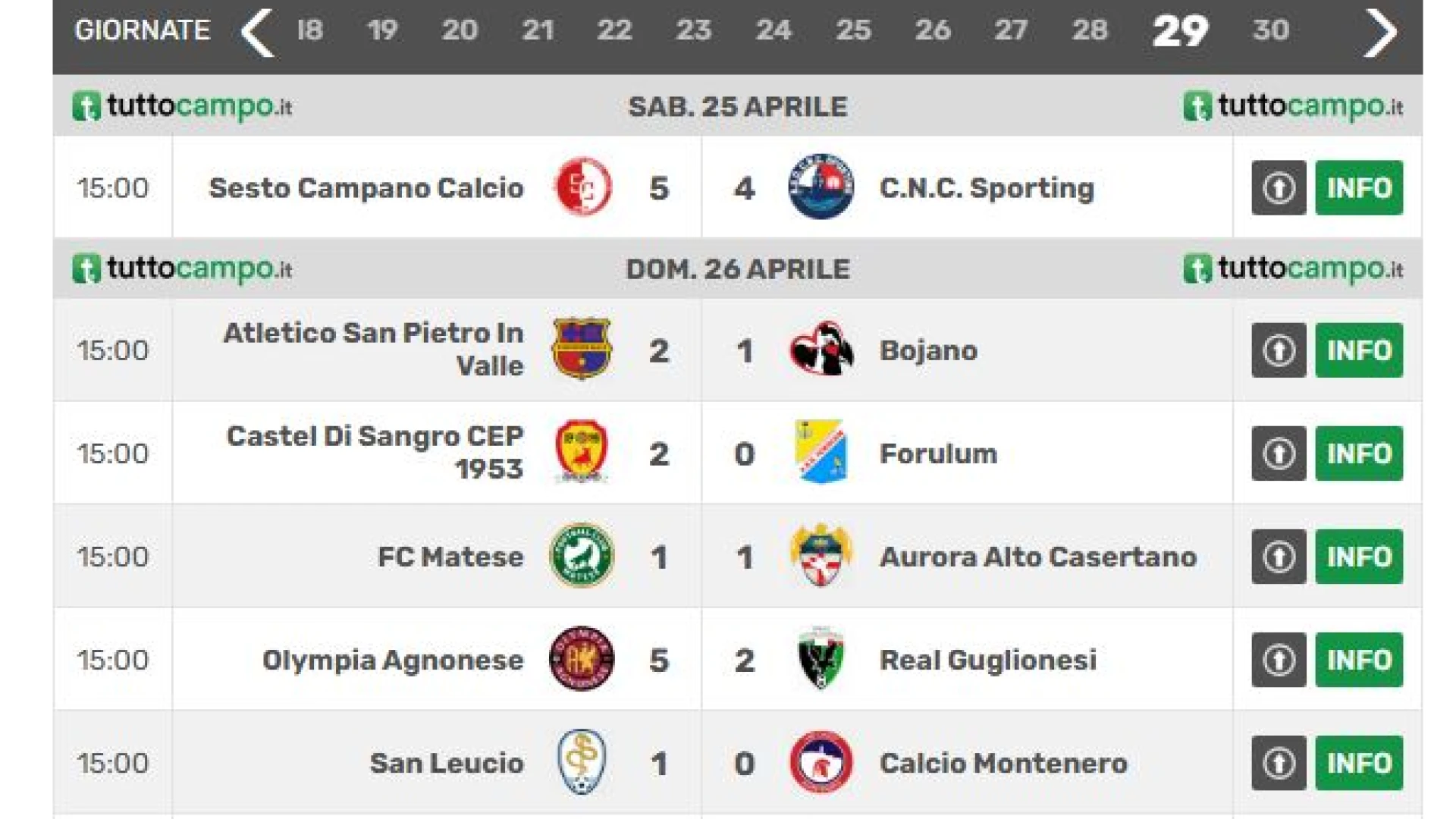The width and height of the screenshot is (1456, 819).
Task: Click INFO button for San Leucio match
Action: click(1359, 762)
